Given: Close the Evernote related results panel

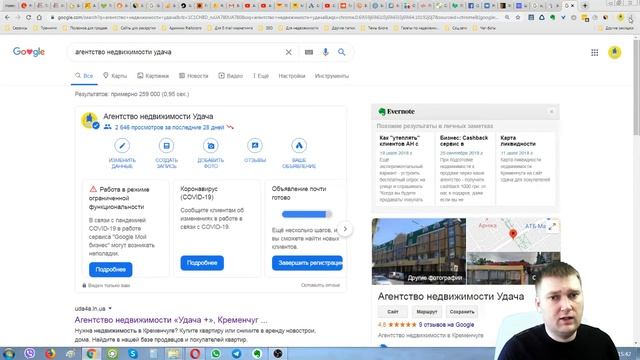Looking at the screenshot, I should (551, 111).
